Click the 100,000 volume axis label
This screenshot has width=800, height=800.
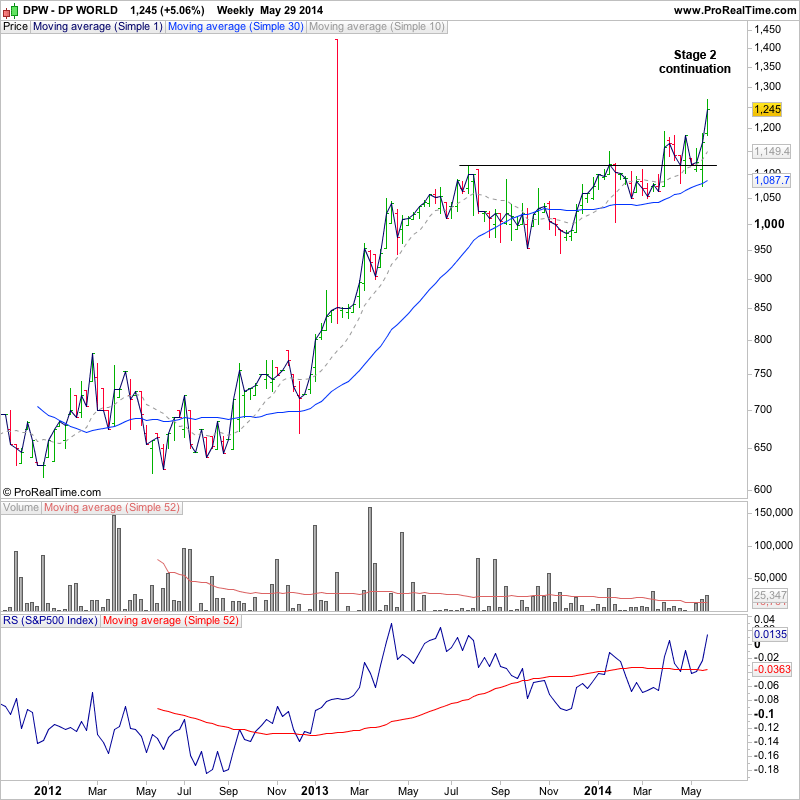click(773, 545)
